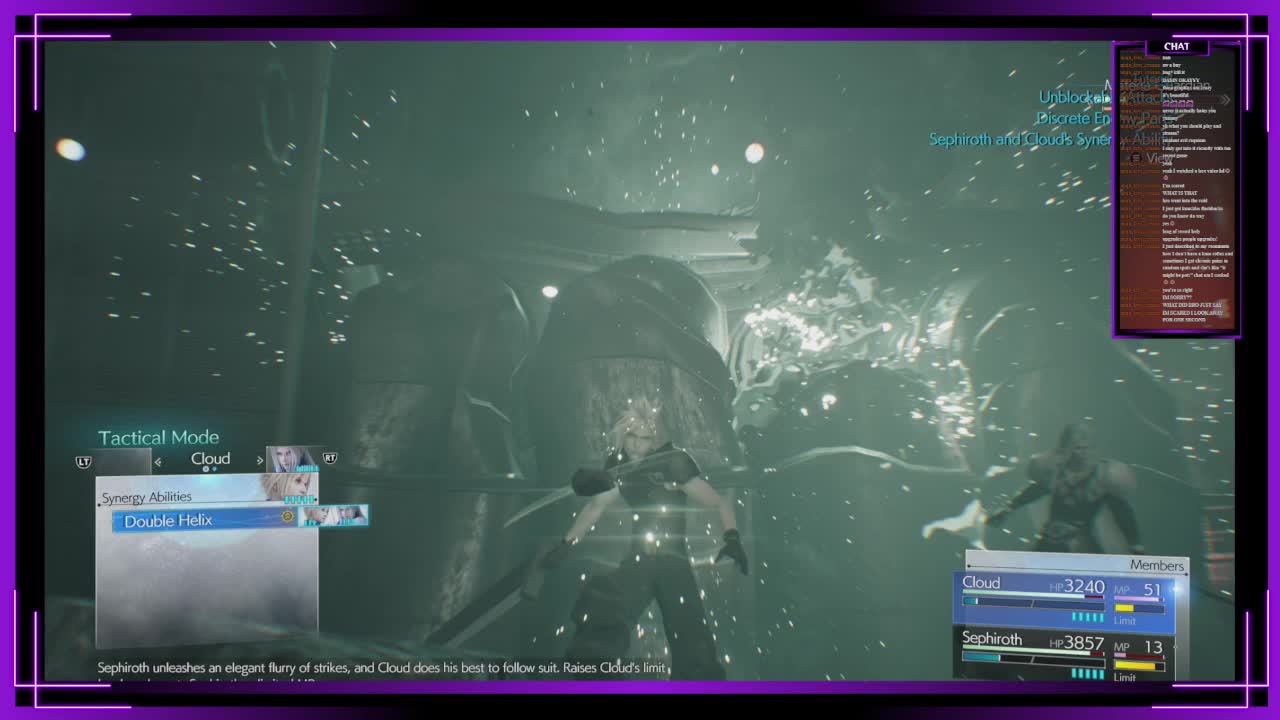
Task: Click the LT shoulder button icon
Action: pos(84,461)
